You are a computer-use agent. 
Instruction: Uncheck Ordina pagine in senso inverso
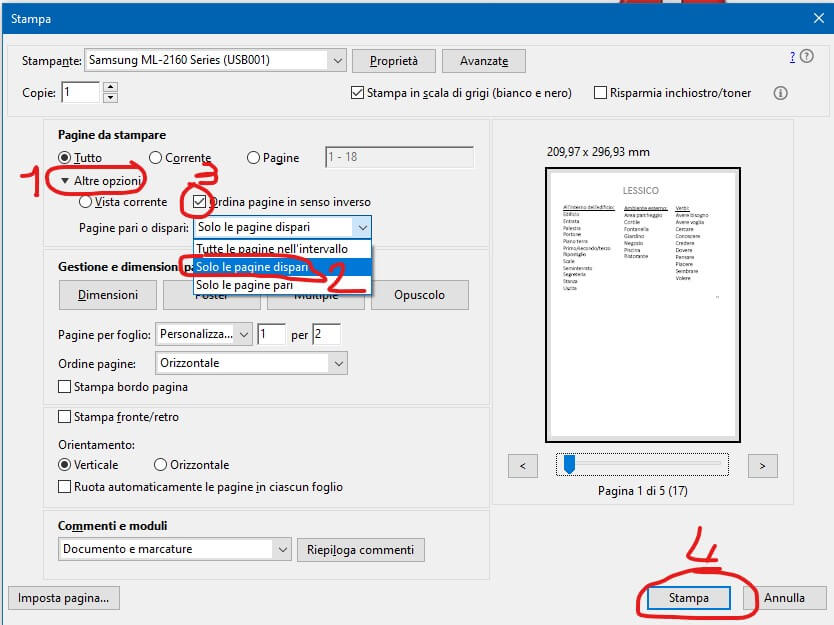pos(200,202)
